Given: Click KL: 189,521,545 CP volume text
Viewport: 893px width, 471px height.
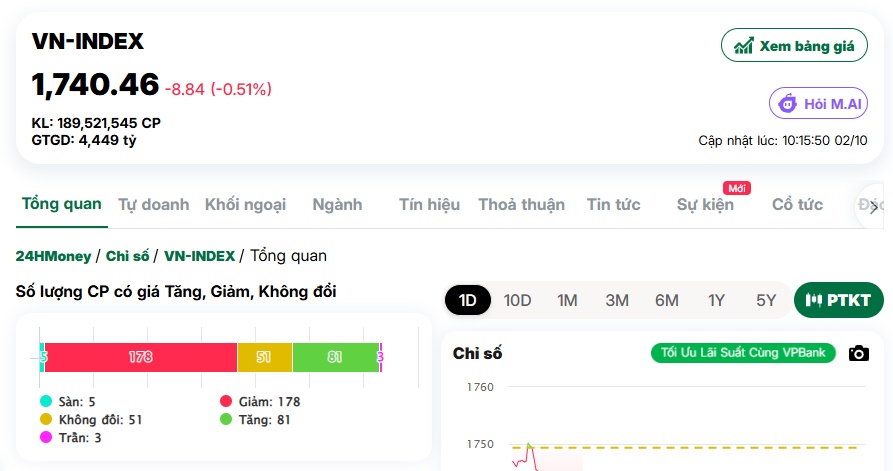Looking at the screenshot, I should pyautogui.click(x=96, y=123).
